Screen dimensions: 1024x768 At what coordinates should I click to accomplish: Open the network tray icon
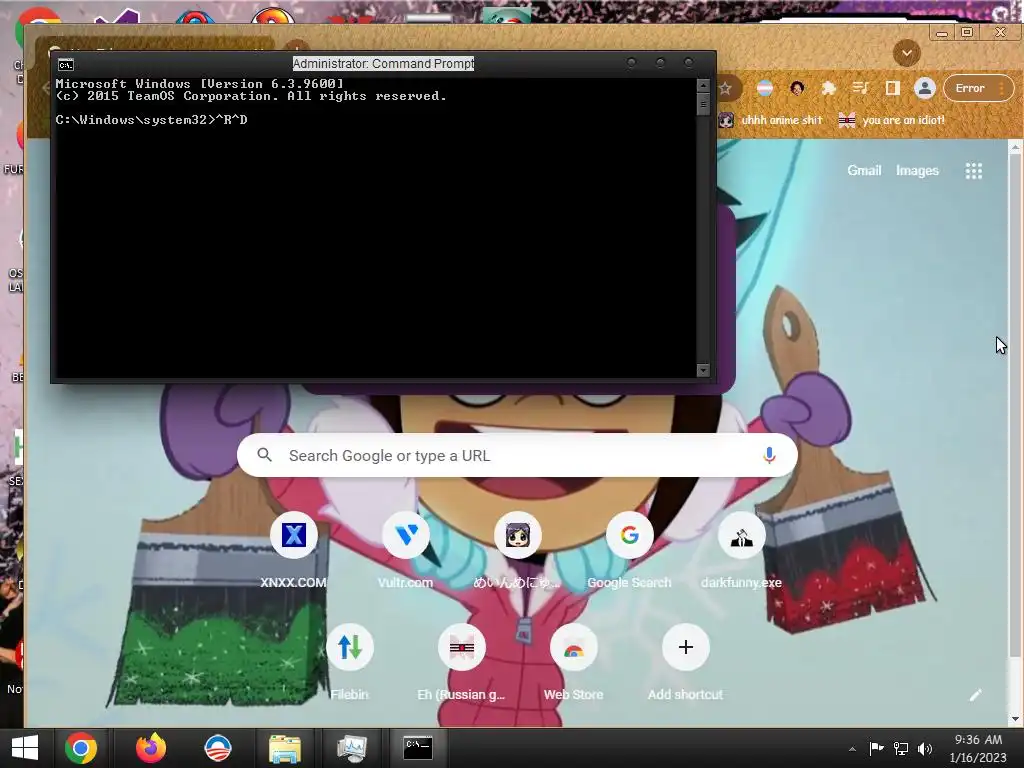click(x=901, y=748)
